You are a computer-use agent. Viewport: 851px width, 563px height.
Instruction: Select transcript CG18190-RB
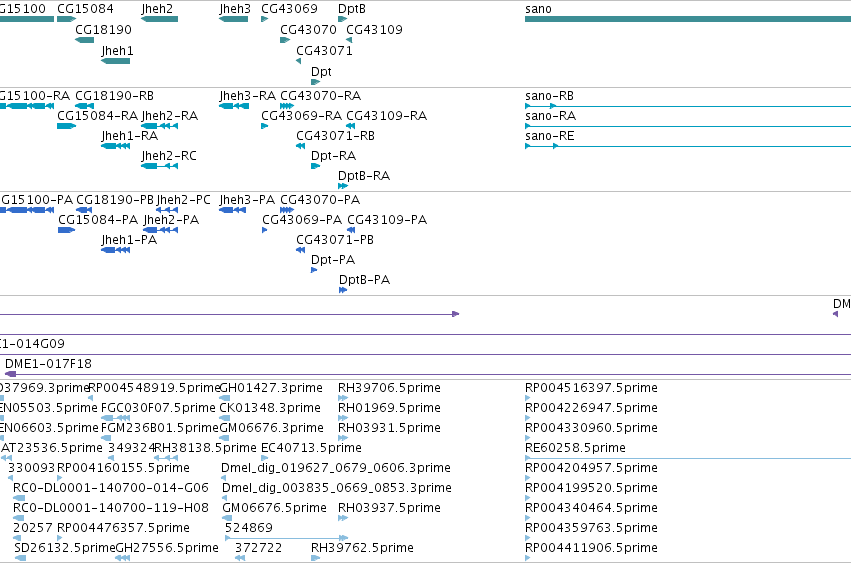tap(115, 96)
